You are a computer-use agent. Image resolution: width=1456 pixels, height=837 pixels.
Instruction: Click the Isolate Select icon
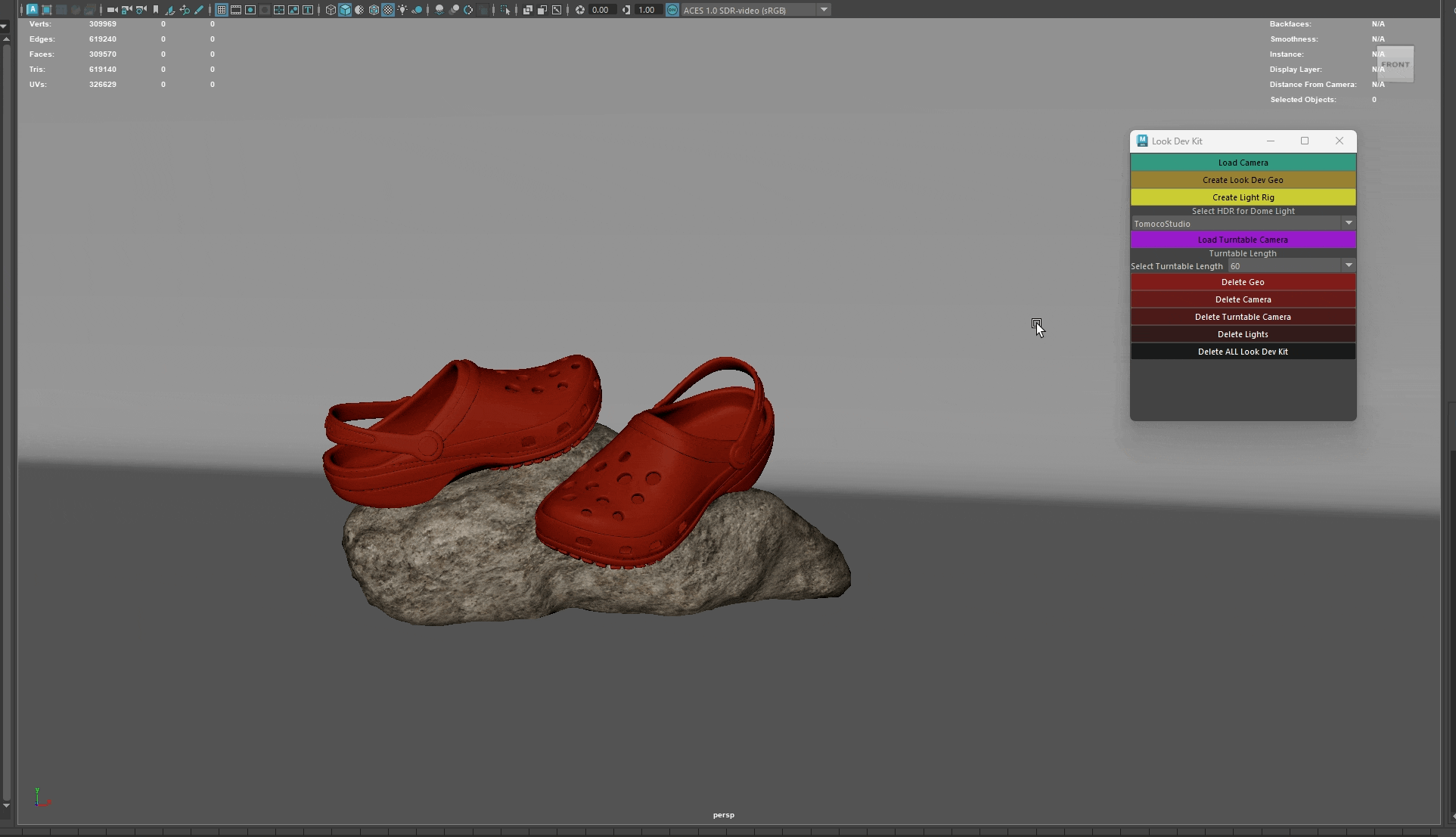pyautogui.click(x=504, y=10)
